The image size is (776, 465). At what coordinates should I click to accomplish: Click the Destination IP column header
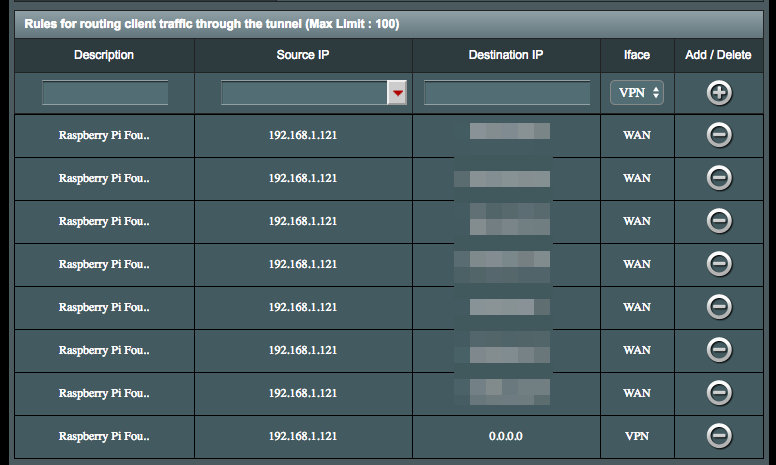tap(506, 55)
